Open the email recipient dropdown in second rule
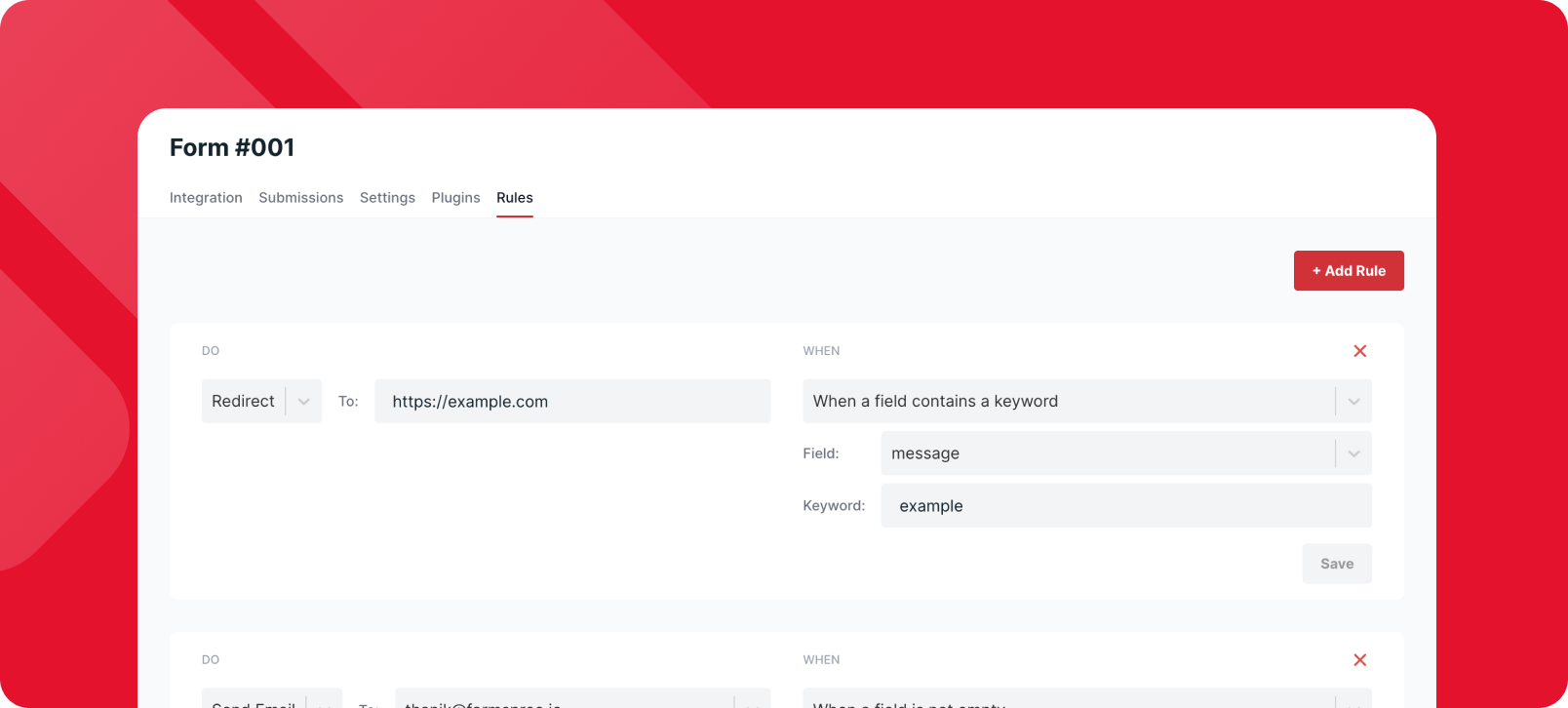Image resolution: width=1568 pixels, height=708 pixels. click(x=566, y=701)
